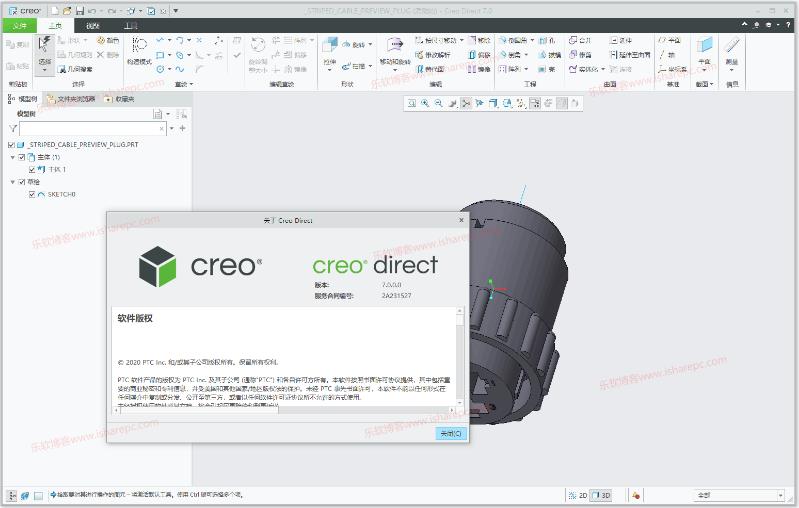This screenshot has height=508, width=799.
Task: Collapse the 草绘 tree node
Action: pos(12,182)
